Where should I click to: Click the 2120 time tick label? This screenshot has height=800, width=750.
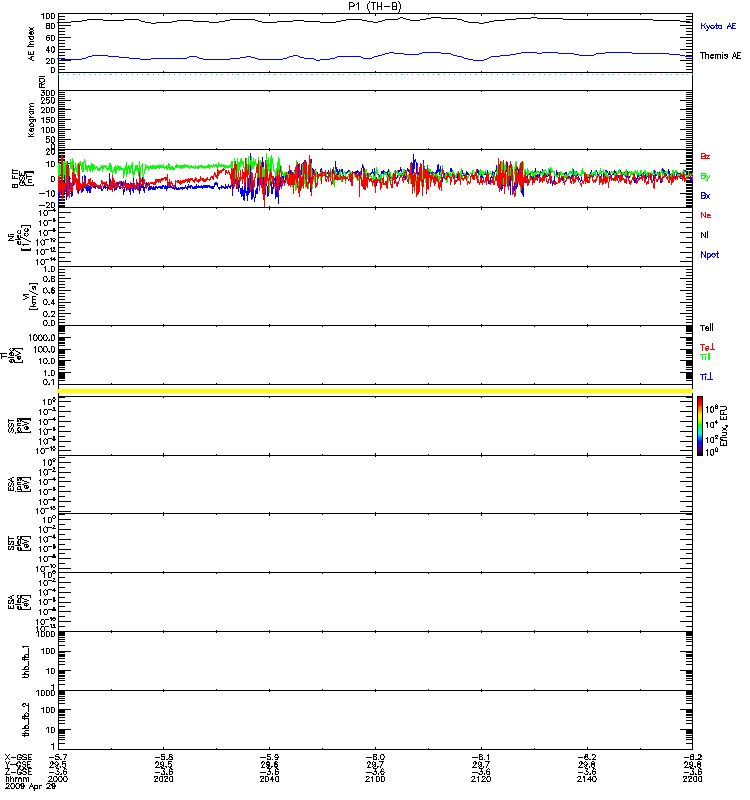click(481, 779)
